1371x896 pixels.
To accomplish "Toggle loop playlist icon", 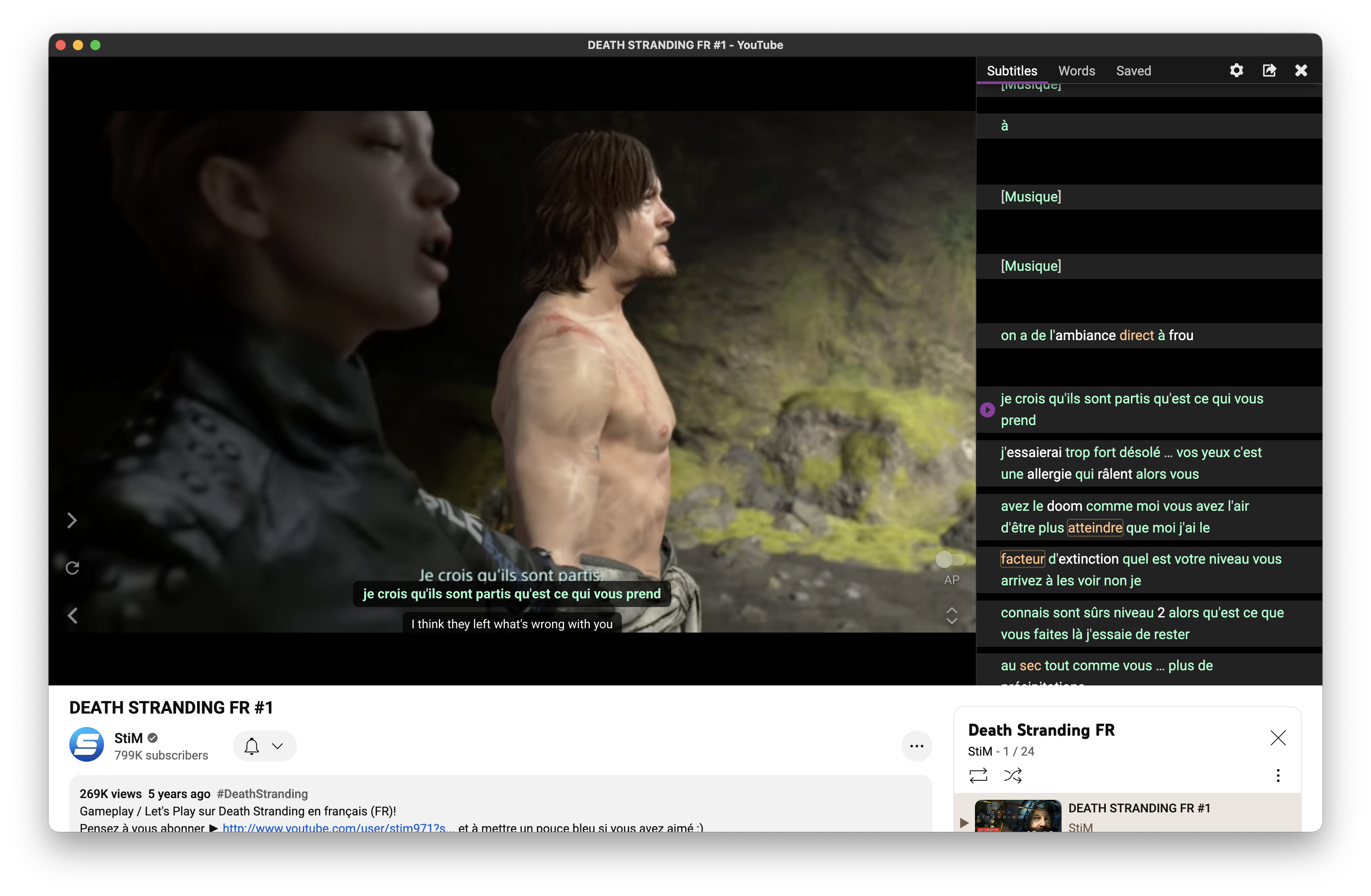I will point(978,775).
